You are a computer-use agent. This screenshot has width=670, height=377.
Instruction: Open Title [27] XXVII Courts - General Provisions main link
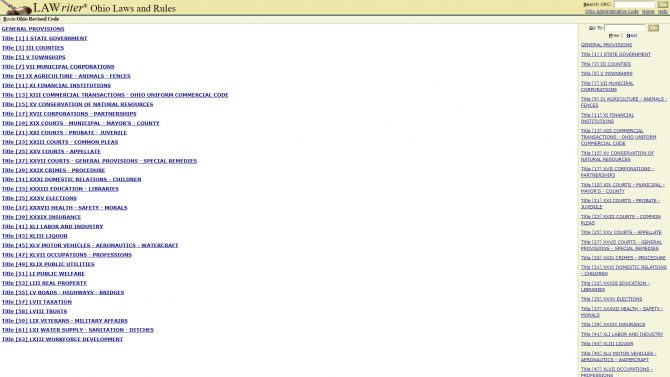point(100,161)
